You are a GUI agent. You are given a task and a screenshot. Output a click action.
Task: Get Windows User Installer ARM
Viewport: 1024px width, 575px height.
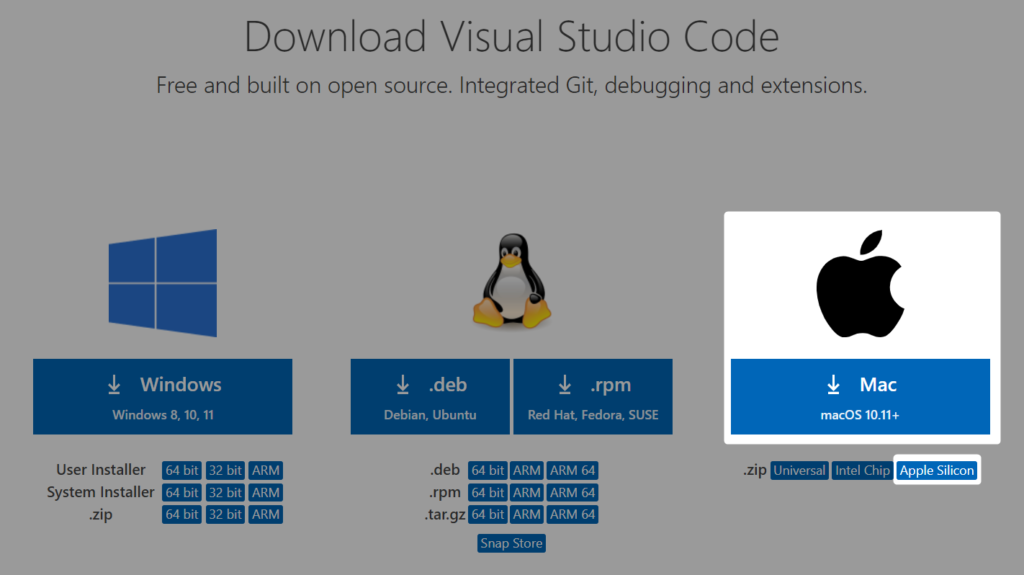[266, 470]
